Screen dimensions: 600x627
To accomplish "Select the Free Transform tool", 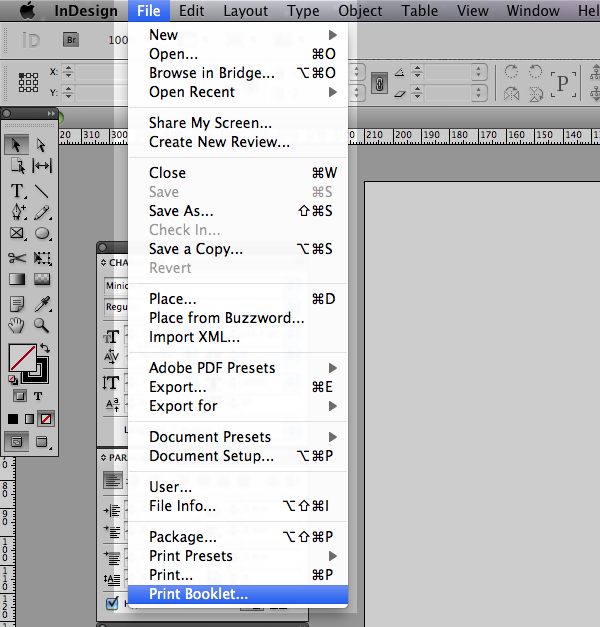I will click(42, 258).
